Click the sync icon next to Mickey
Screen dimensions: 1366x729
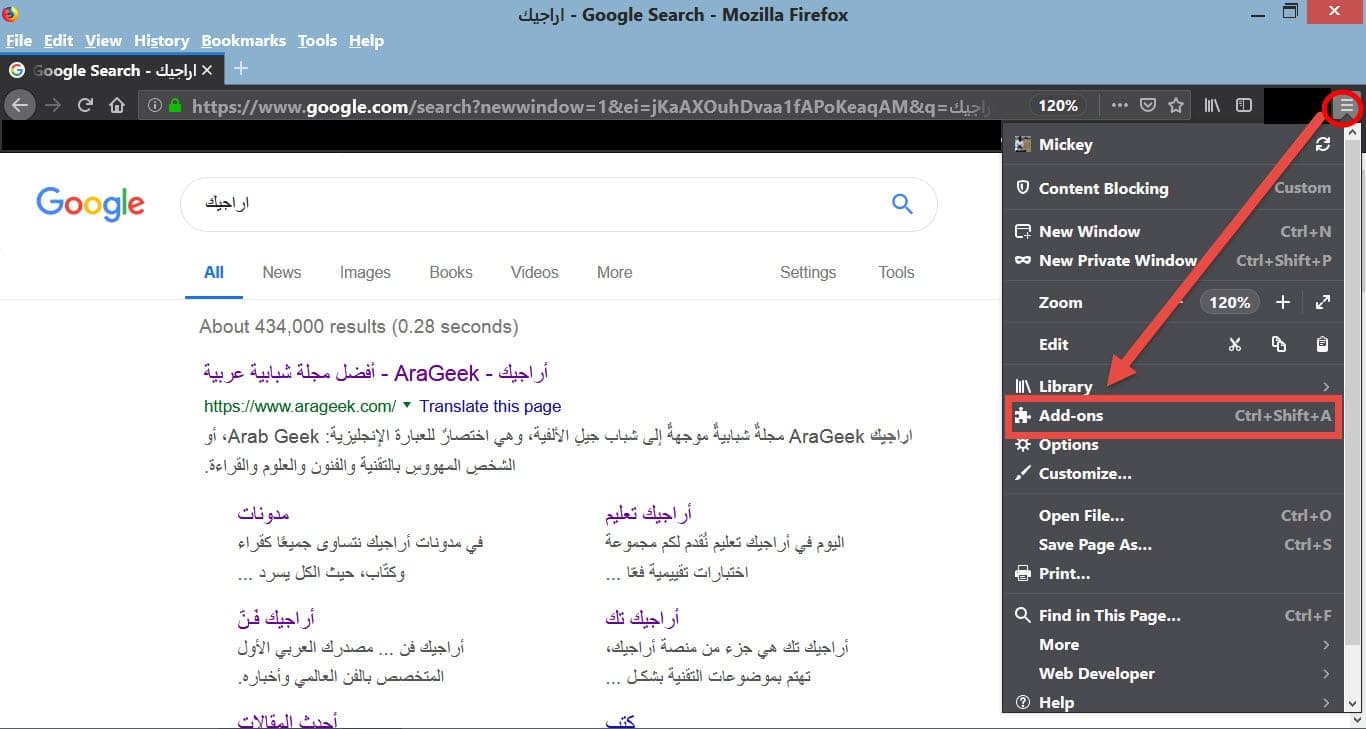tap(1323, 144)
